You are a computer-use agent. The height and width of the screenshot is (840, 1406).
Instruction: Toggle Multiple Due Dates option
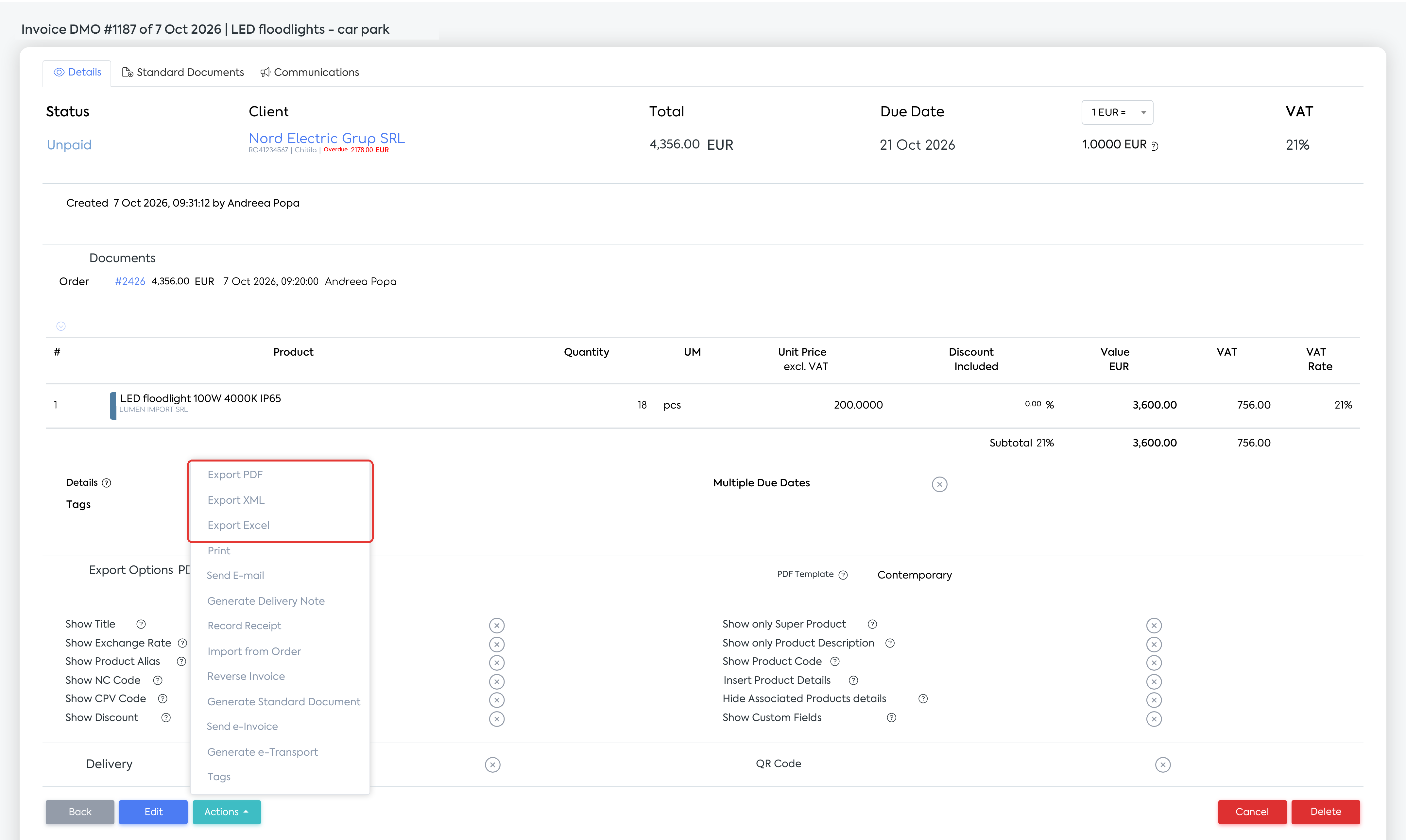pyautogui.click(x=939, y=484)
